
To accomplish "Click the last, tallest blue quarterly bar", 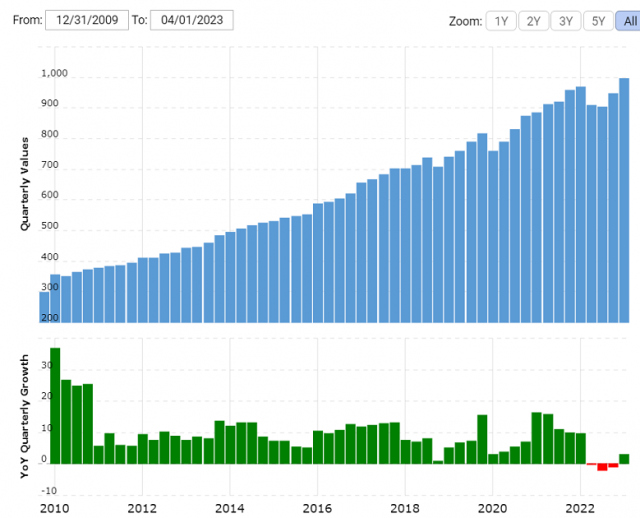I will (624, 200).
